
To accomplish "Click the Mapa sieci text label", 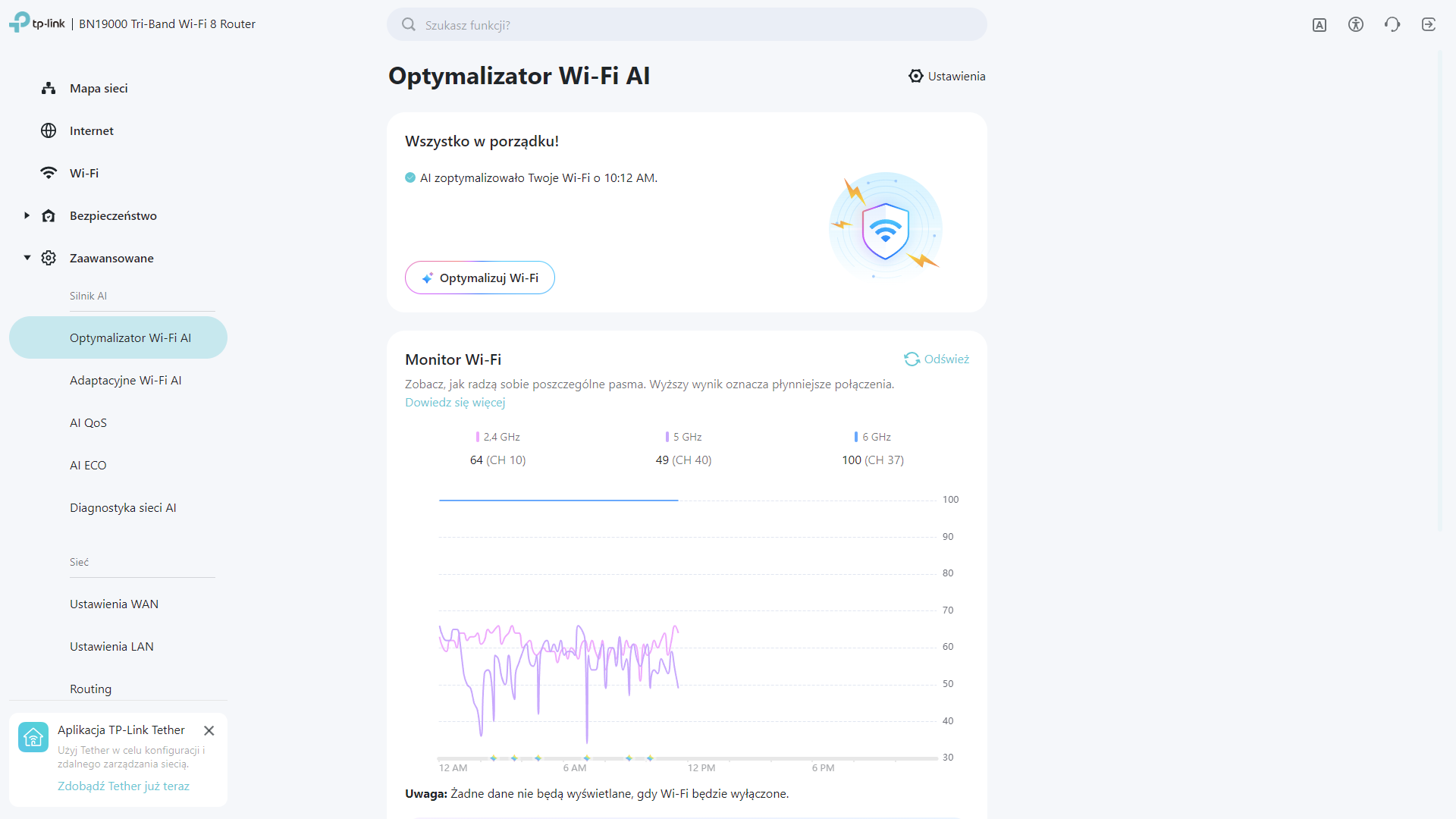I will tap(99, 88).
